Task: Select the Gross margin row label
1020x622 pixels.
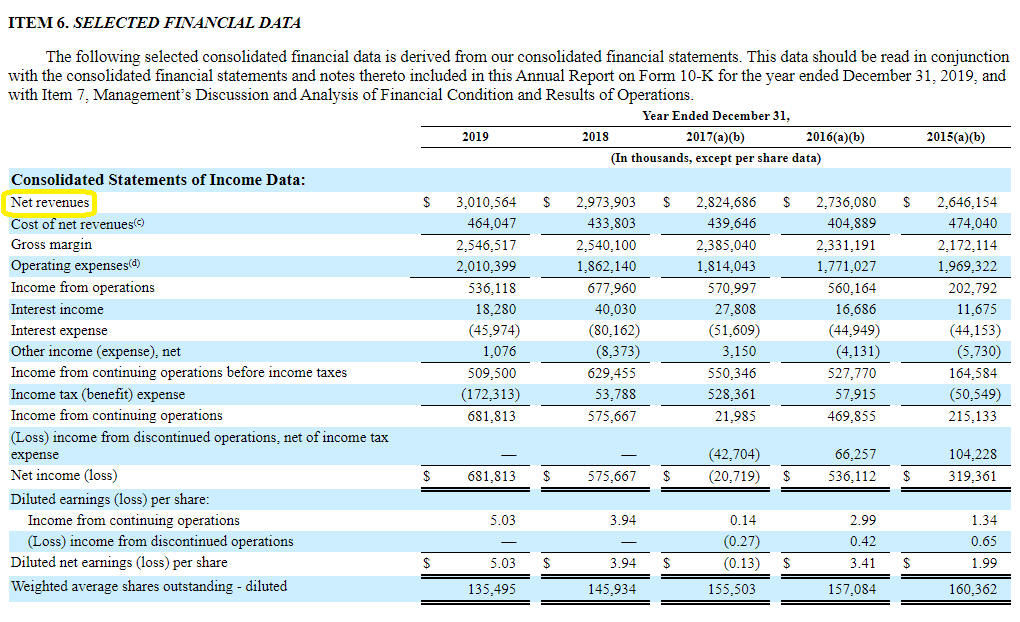Action: pos(51,244)
